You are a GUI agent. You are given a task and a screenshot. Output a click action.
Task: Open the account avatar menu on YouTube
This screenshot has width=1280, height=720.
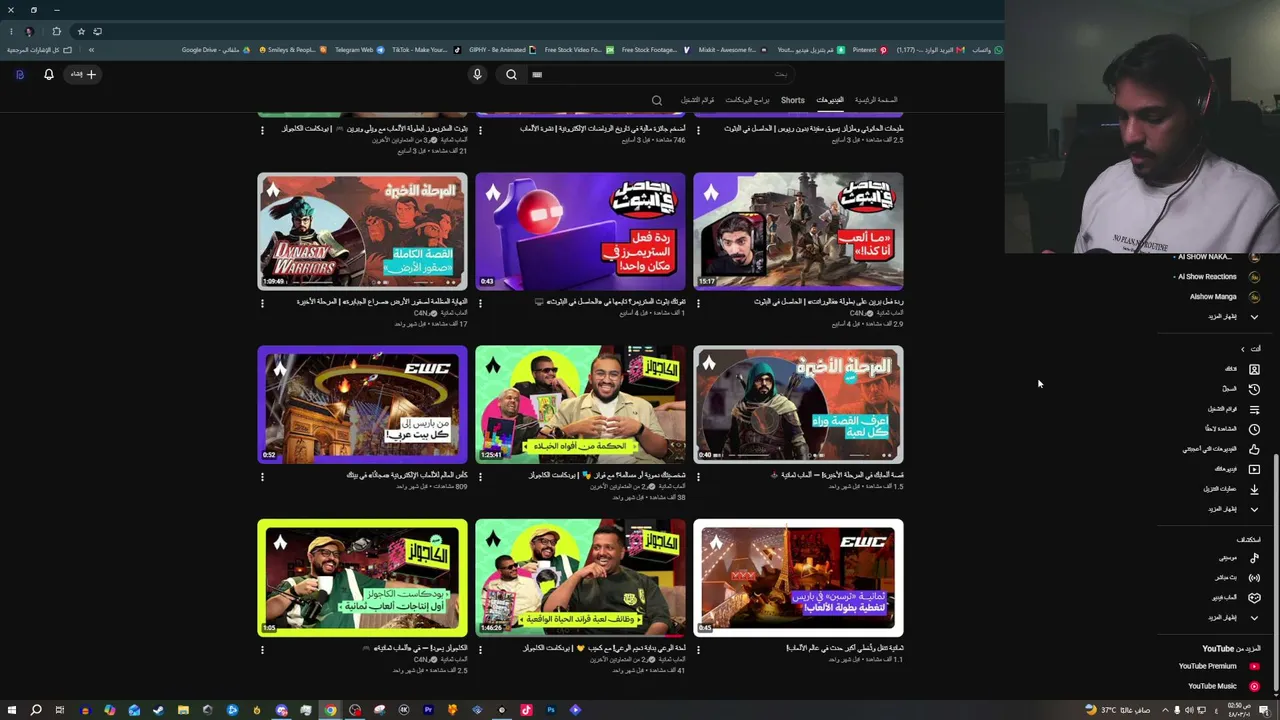pyautogui.click(x=19, y=74)
